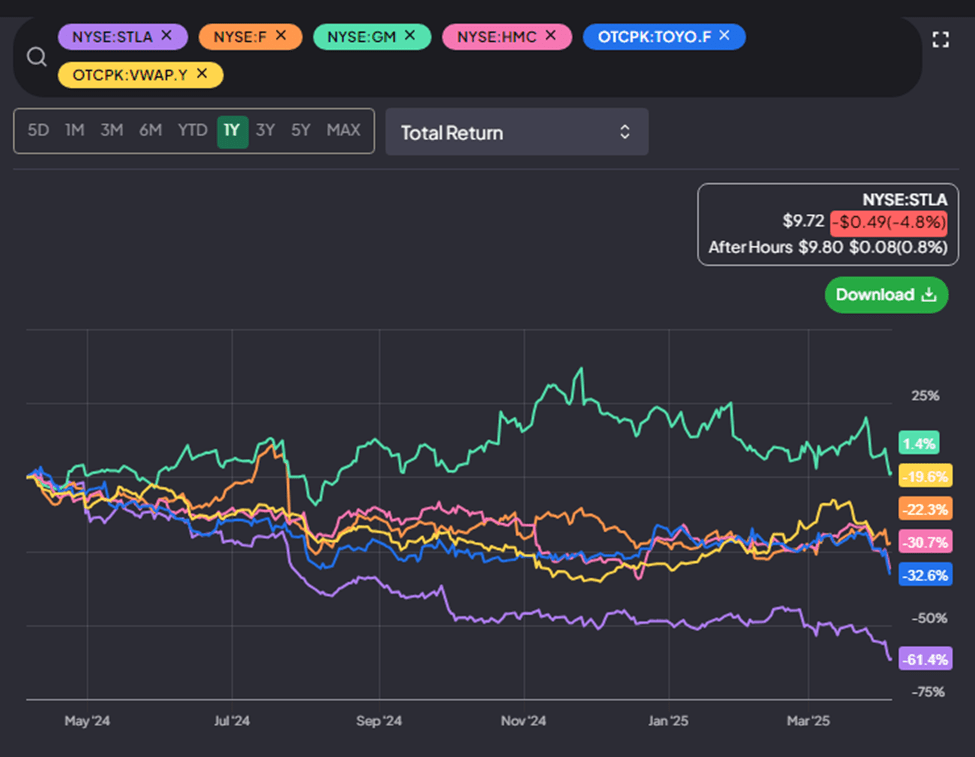This screenshot has height=757, width=975.
Task: Open the Total Return dropdown
Action: (x=516, y=131)
